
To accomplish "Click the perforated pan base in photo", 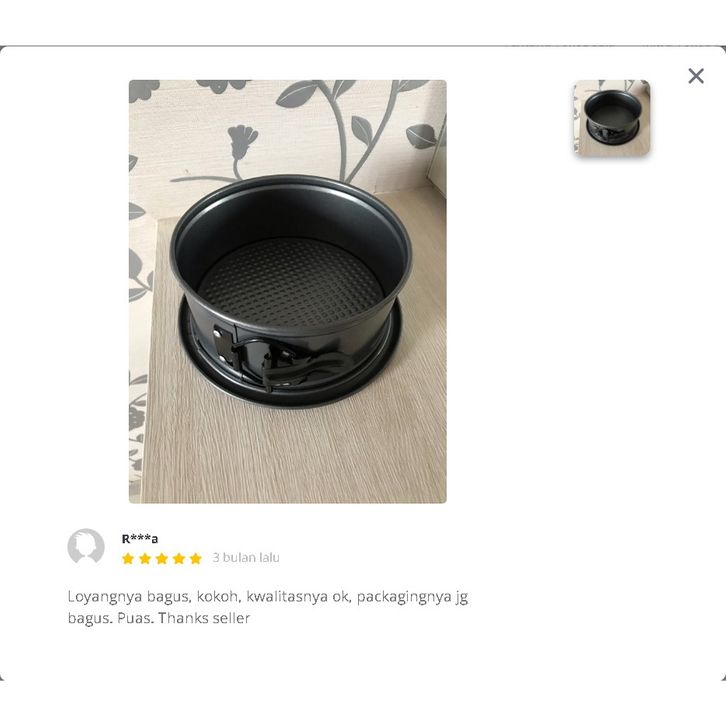I will click(291, 281).
